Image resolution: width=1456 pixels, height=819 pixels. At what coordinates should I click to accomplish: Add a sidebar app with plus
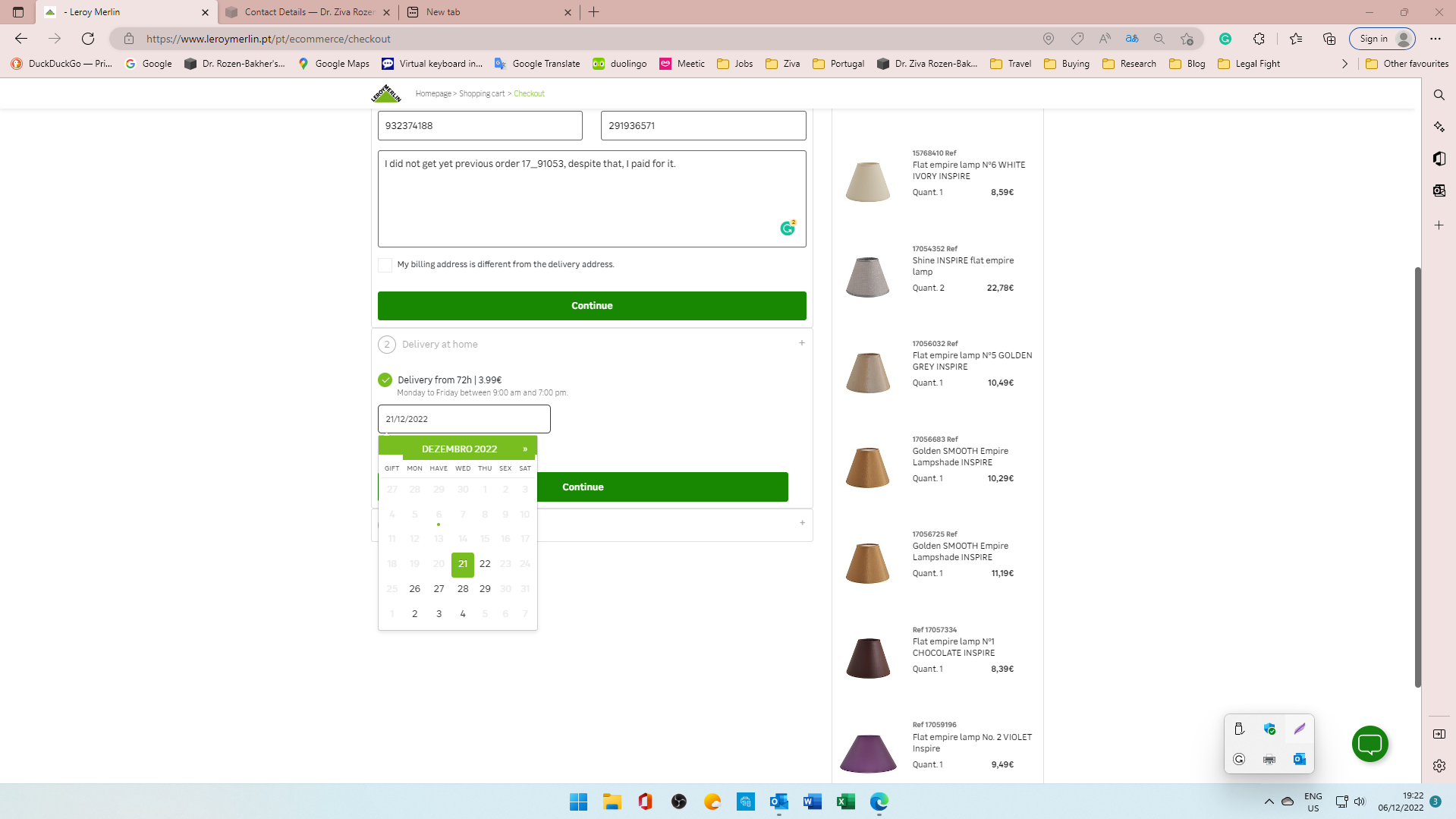point(1439,225)
